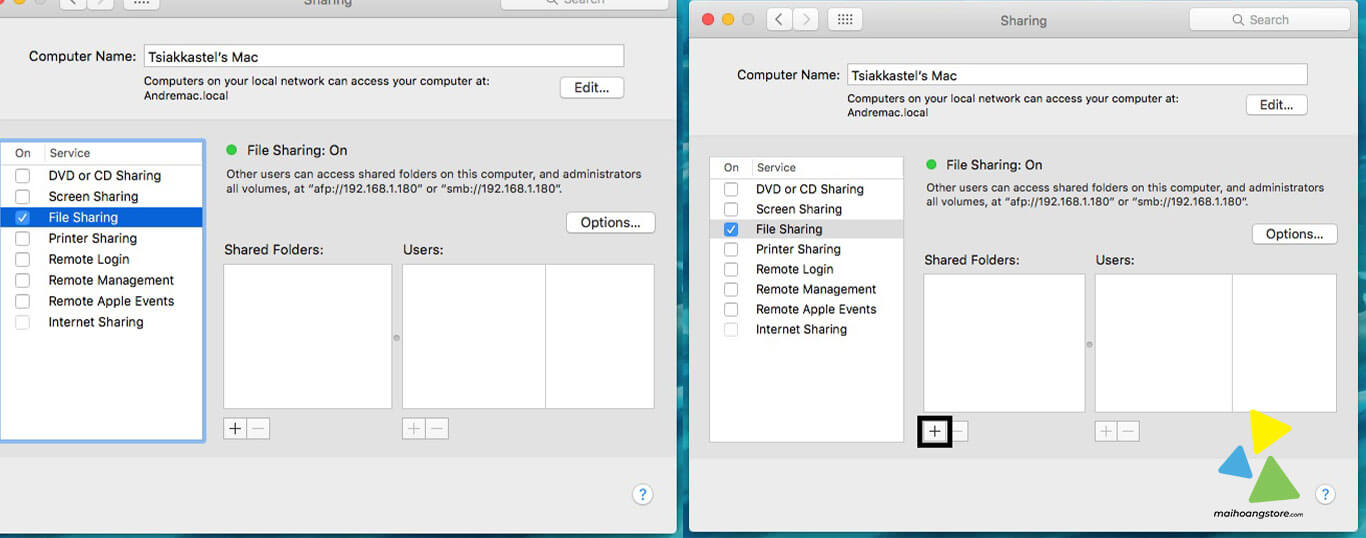The image size is (1366, 538).
Task: Open help with question mark in left window
Action: pos(643,494)
